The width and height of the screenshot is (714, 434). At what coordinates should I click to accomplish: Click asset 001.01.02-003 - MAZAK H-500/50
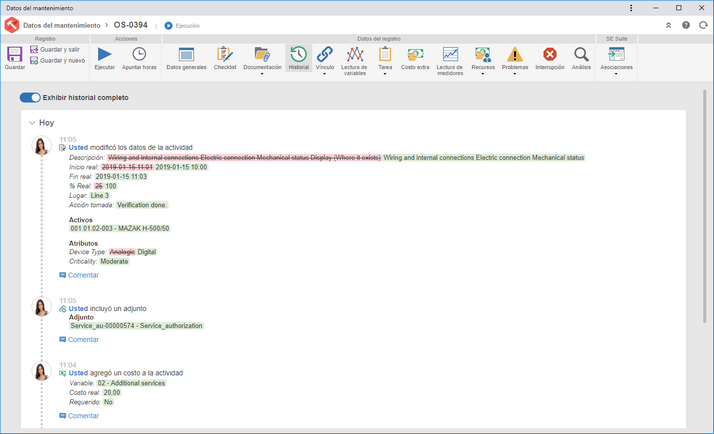pos(120,228)
